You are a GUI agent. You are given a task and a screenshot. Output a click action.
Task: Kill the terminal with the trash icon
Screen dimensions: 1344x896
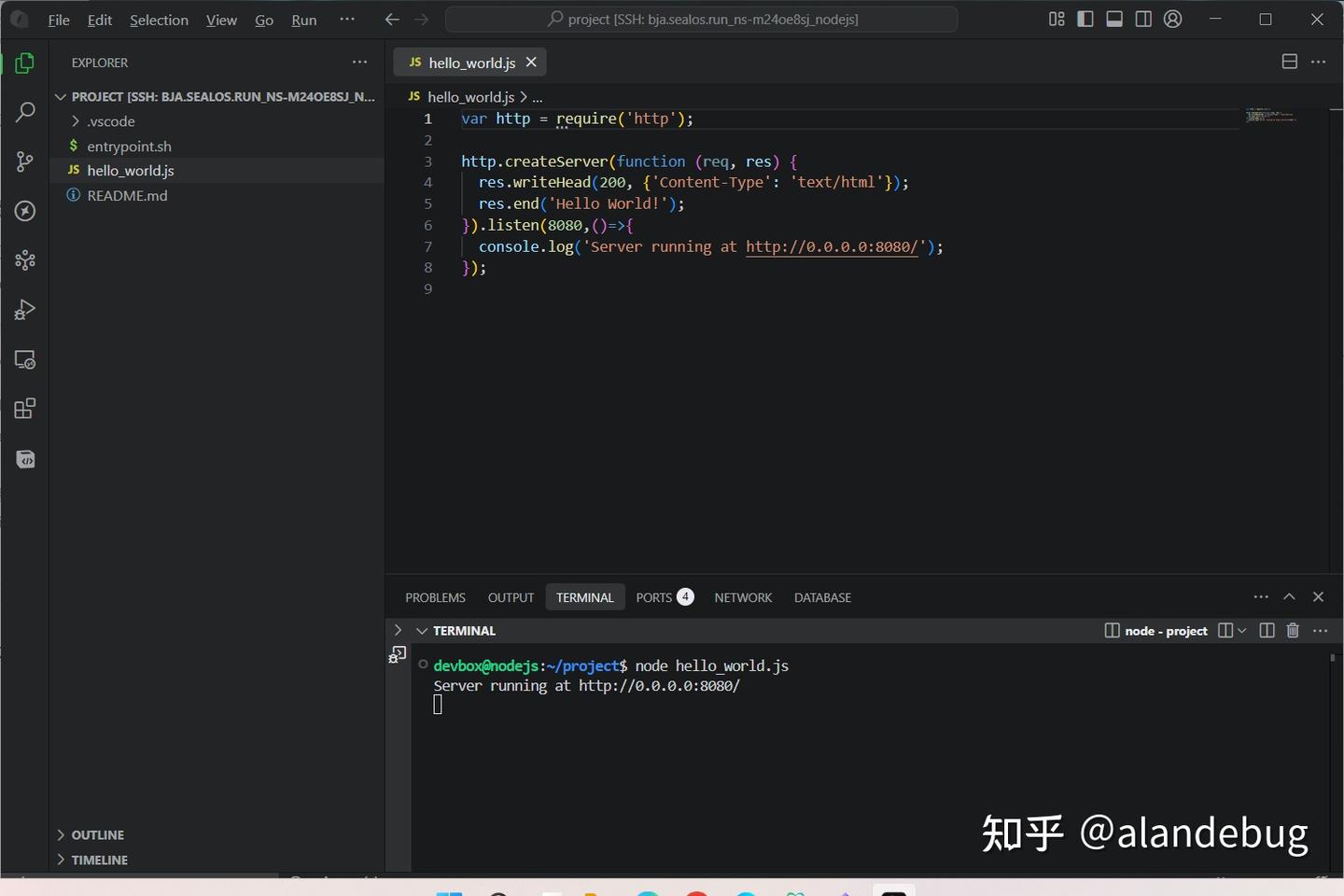pos(1293,630)
